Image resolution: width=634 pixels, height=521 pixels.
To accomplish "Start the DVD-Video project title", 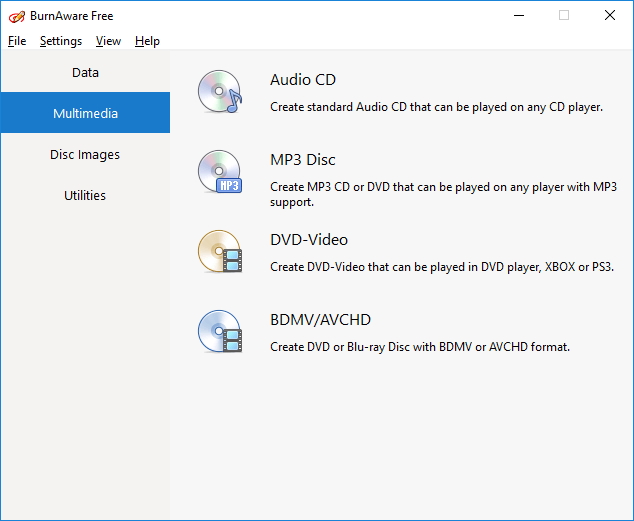I will click(309, 240).
